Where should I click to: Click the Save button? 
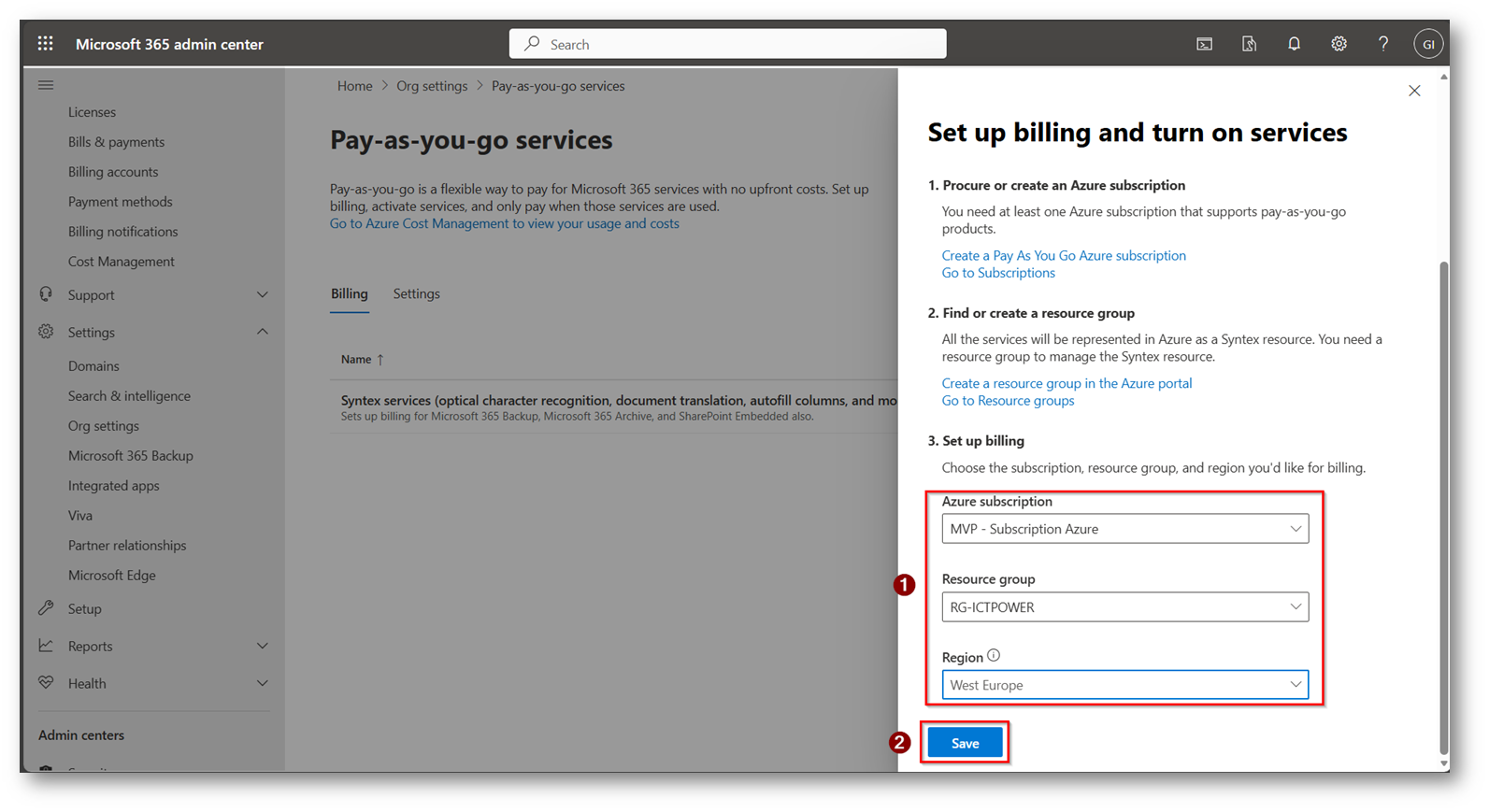pyautogui.click(x=965, y=743)
